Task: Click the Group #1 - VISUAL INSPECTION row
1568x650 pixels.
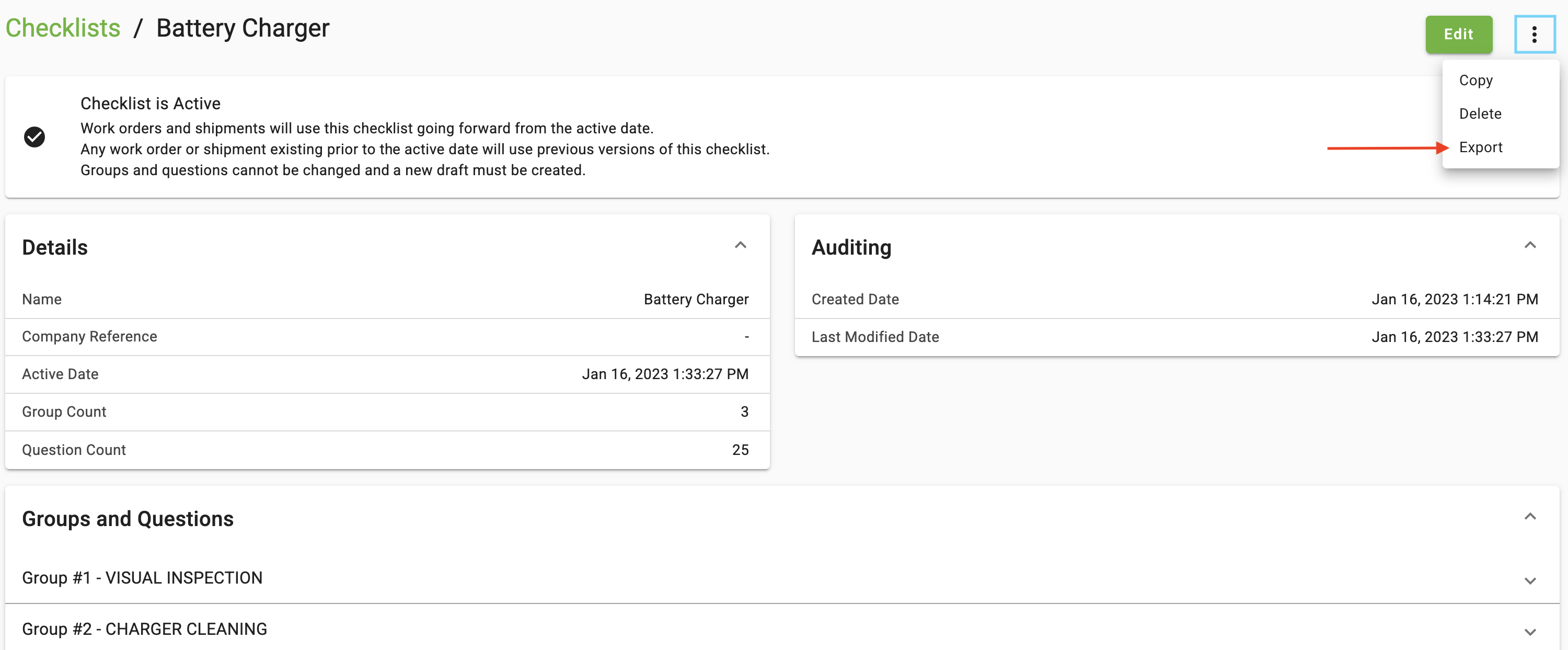Action: click(142, 577)
